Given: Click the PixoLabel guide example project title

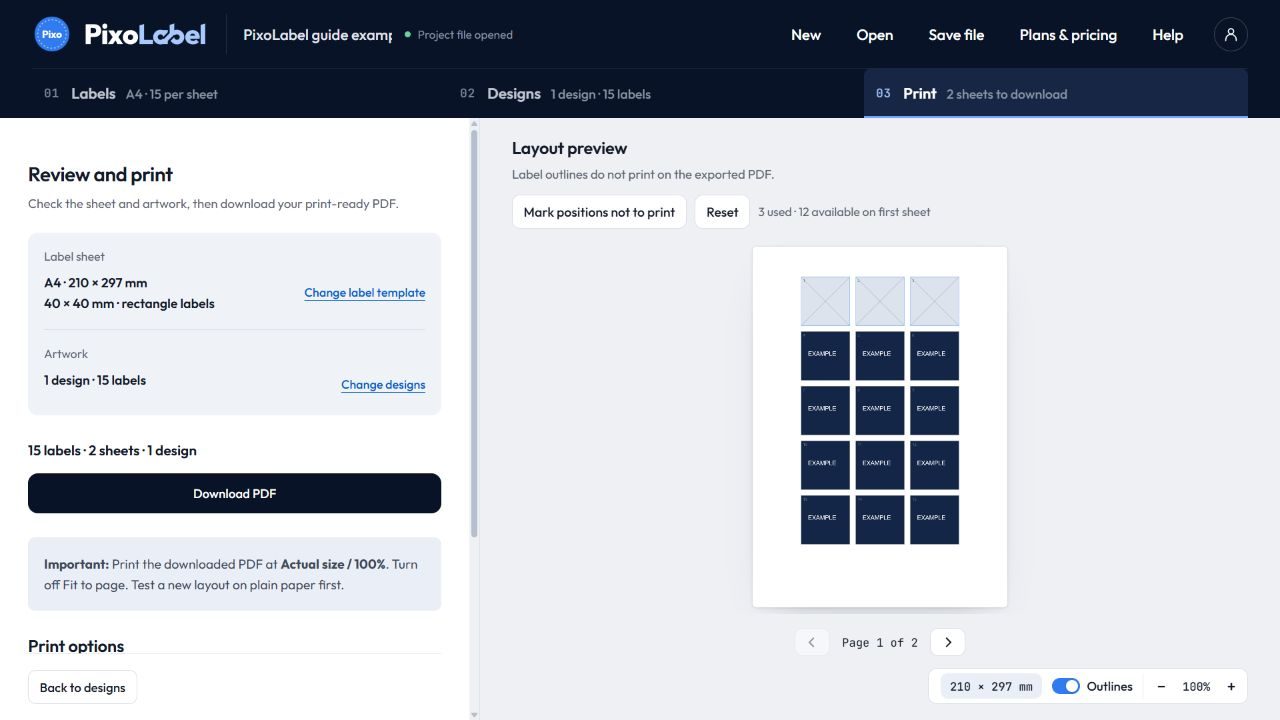Looking at the screenshot, I should [318, 35].
